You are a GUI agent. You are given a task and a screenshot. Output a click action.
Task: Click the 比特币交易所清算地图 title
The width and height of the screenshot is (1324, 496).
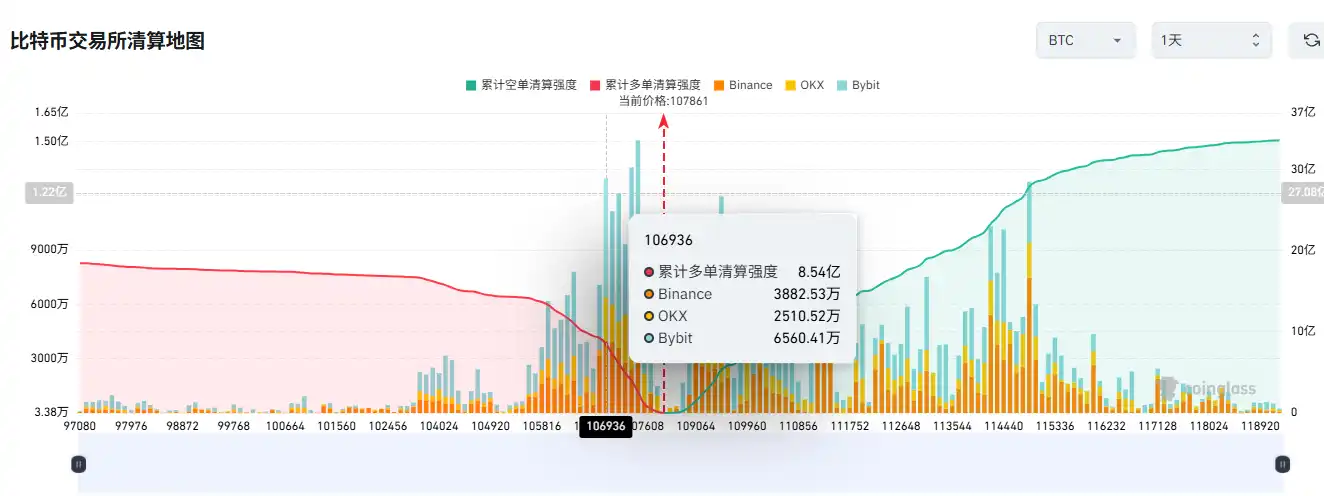point(107,41)
